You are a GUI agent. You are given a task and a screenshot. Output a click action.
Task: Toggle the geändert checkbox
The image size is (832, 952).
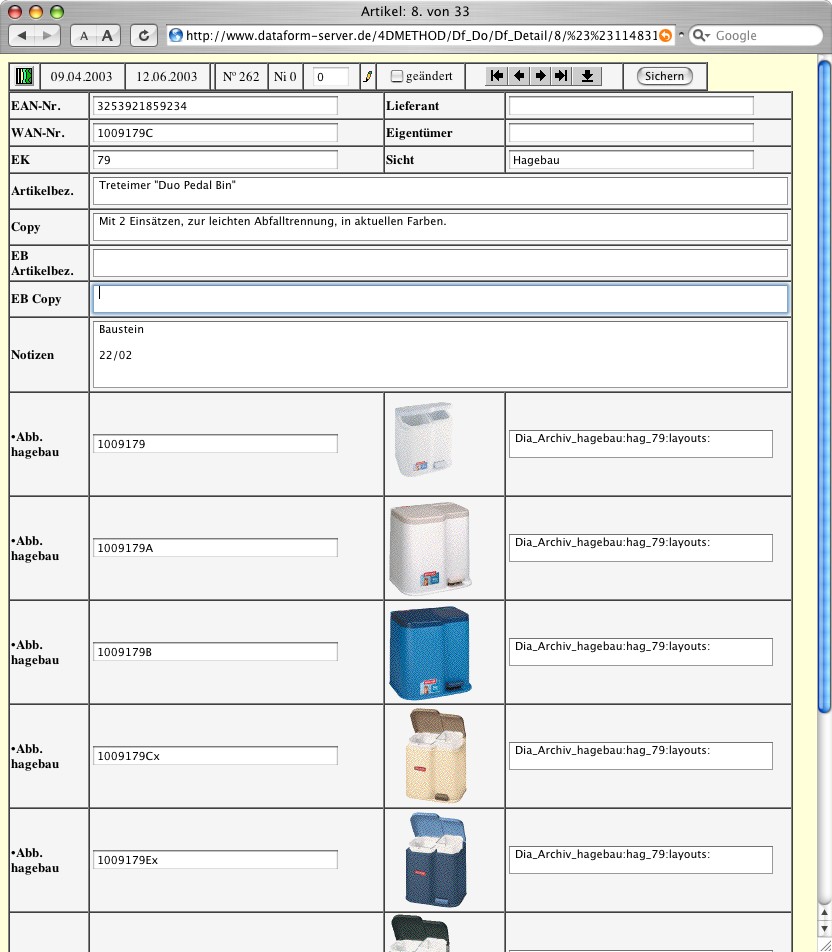pos(397,76)
